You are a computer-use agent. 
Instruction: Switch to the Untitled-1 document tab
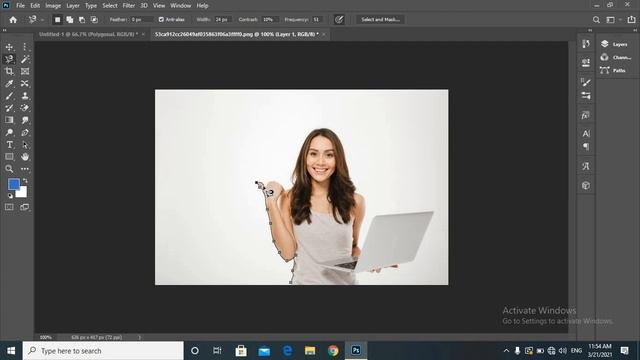click(x=89, y=34)
